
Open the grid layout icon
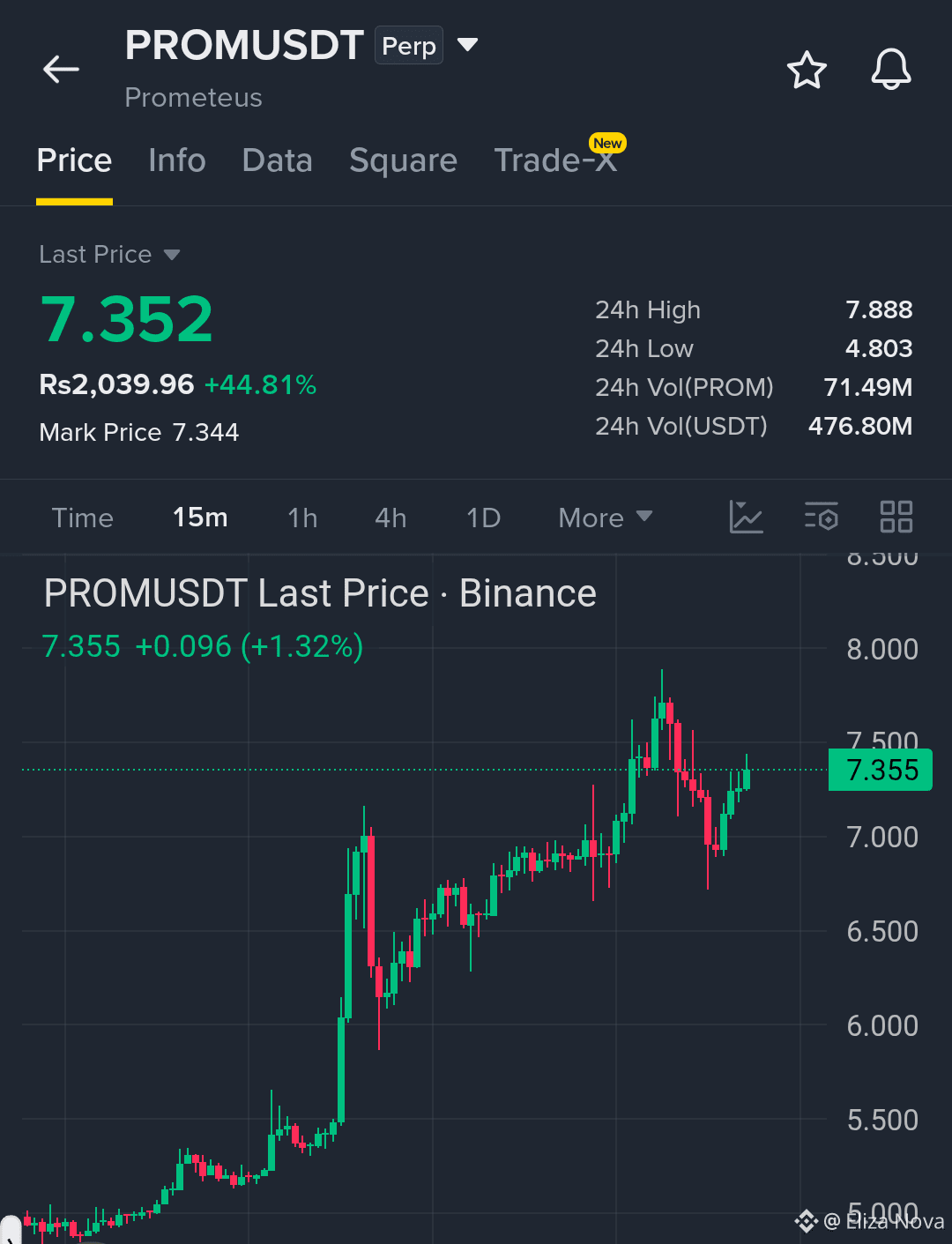tap(896, 517)
